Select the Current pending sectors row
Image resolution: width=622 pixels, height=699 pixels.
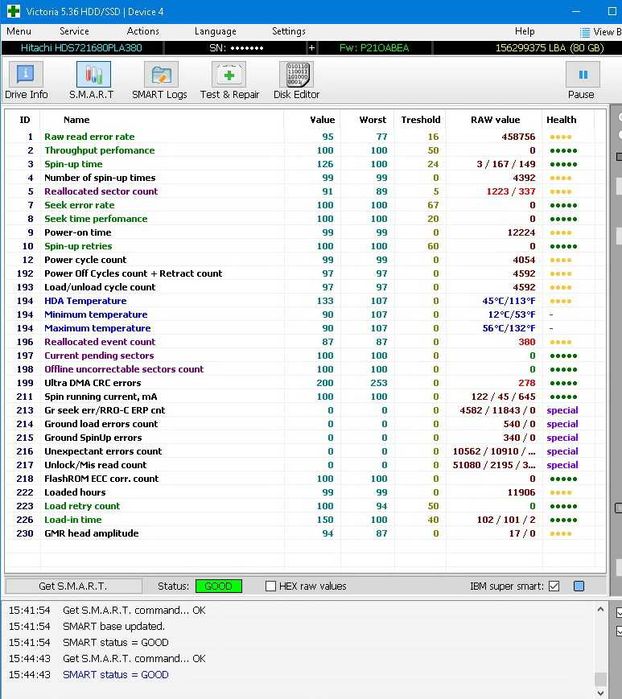coord(305,355)
